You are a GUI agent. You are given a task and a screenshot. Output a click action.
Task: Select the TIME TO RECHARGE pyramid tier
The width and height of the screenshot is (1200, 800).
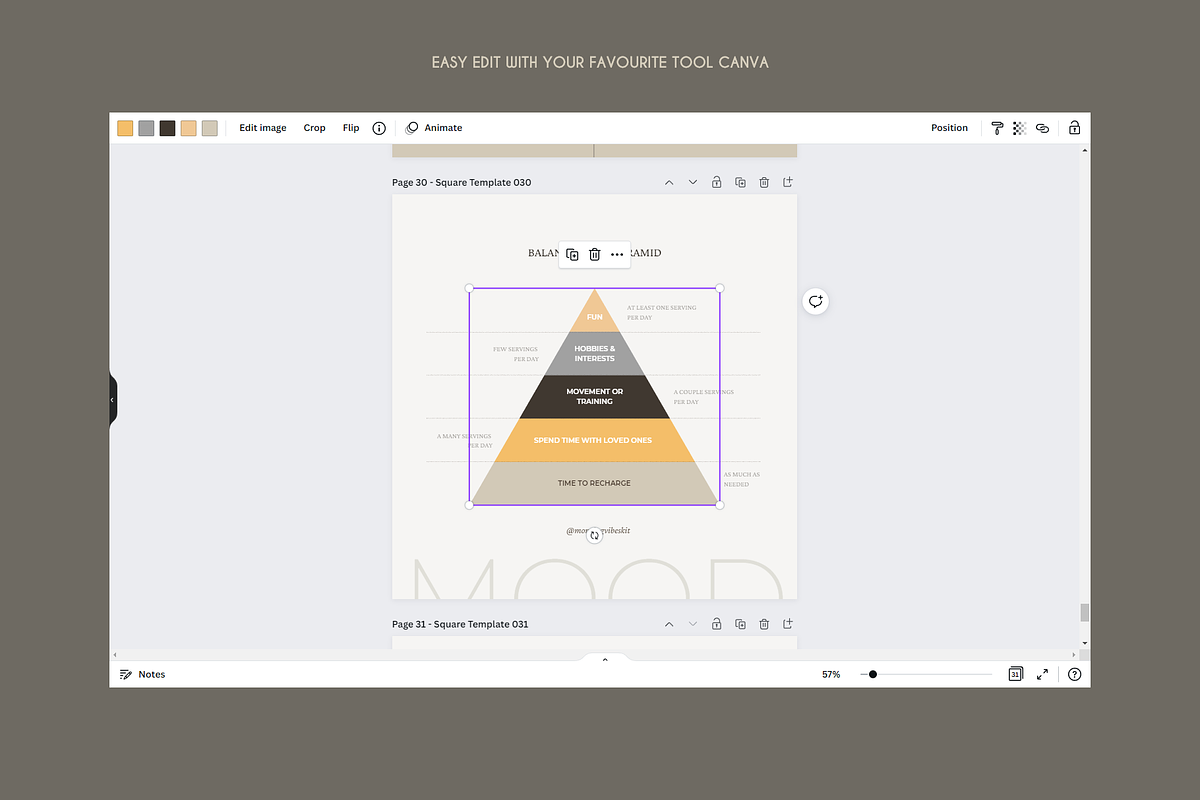pos(594,483)
